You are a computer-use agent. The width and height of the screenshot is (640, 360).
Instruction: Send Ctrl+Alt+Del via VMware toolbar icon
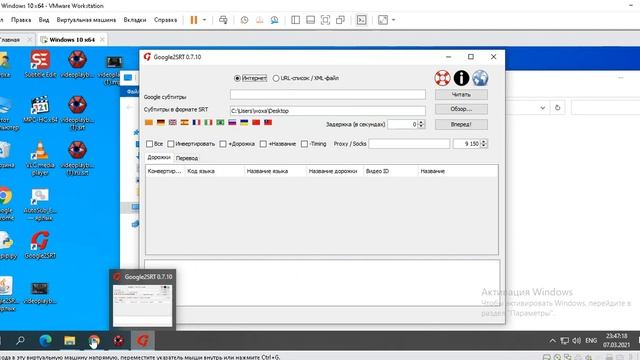coord(223,20)
